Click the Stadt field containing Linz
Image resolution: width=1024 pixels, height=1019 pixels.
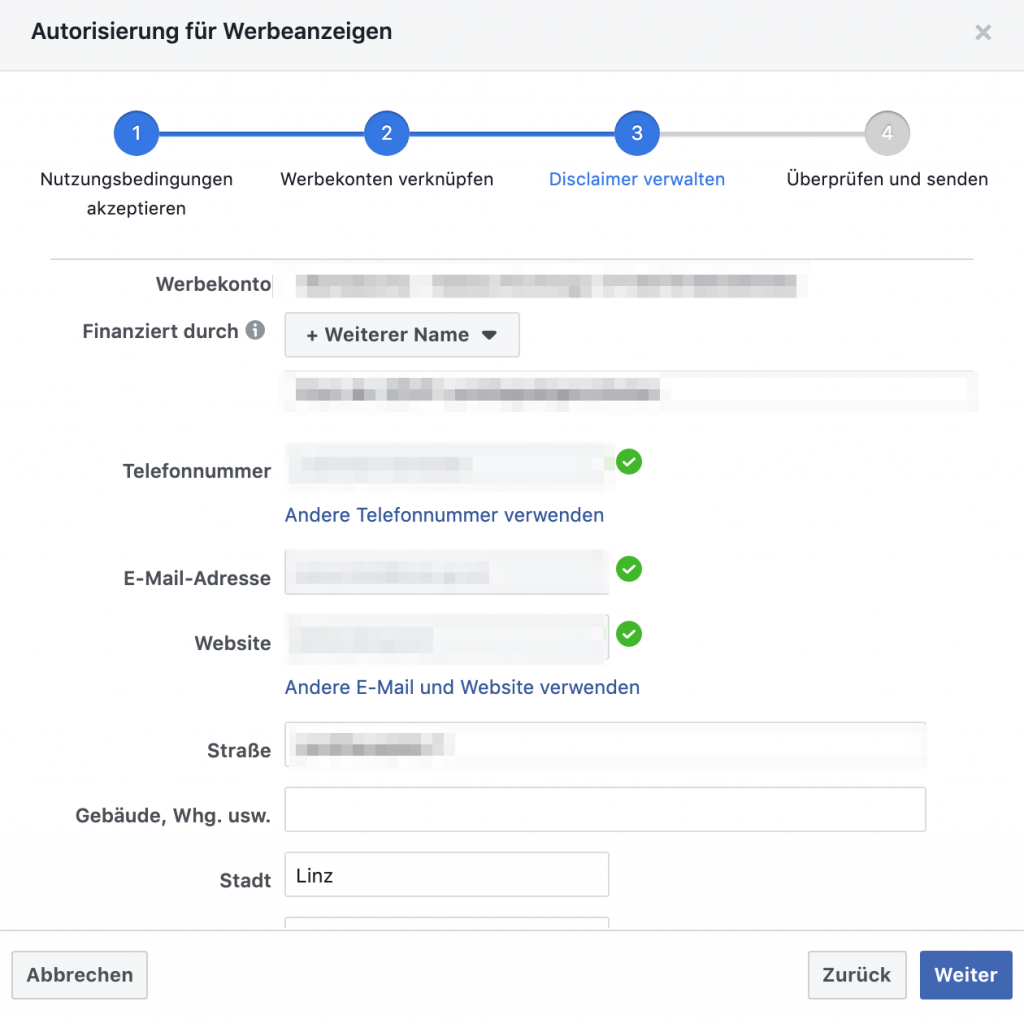coord(447,875)
